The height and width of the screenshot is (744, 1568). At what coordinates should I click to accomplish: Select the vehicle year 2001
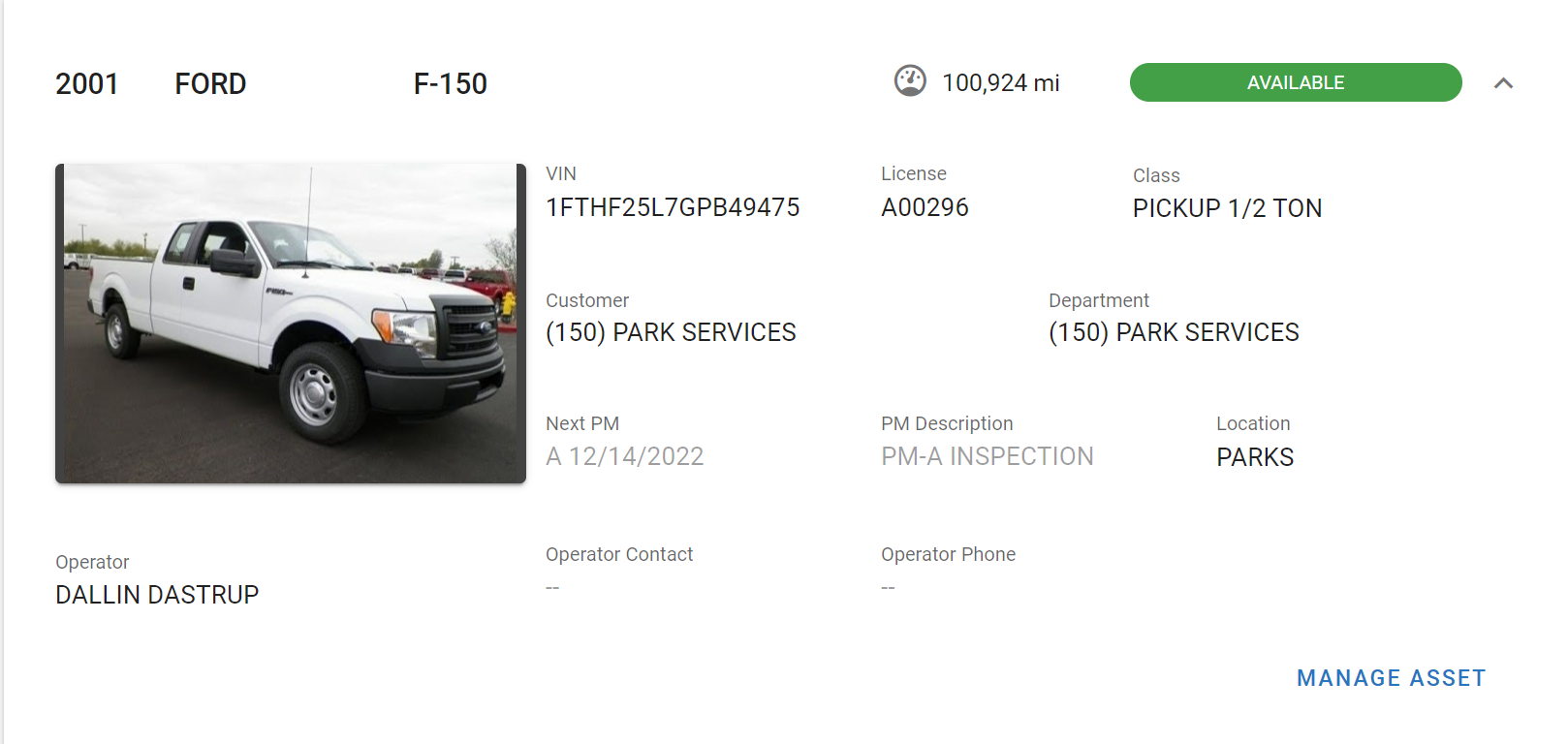pos(87,83)
